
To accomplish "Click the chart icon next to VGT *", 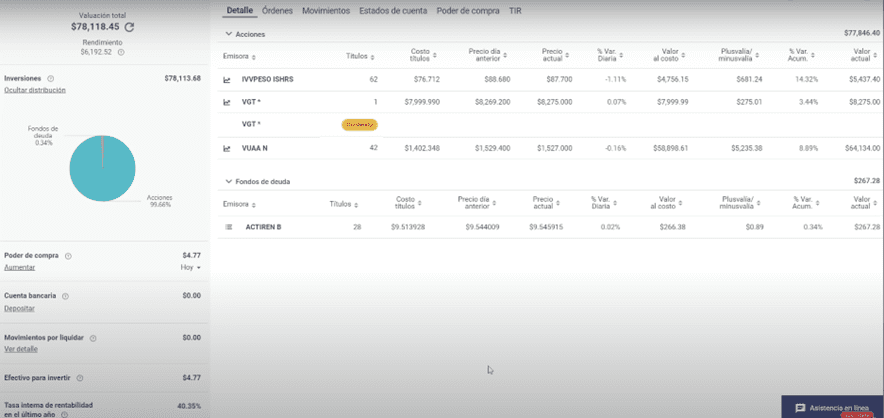I will (227, 101).
